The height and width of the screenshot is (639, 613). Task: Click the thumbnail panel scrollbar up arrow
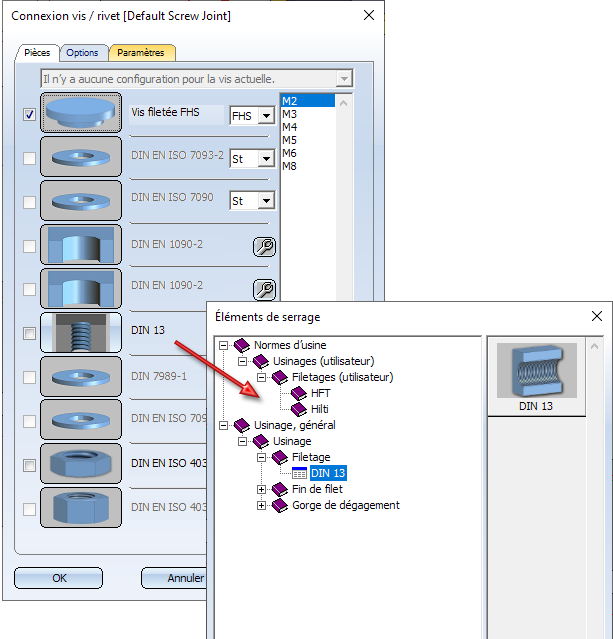[595, 346]
